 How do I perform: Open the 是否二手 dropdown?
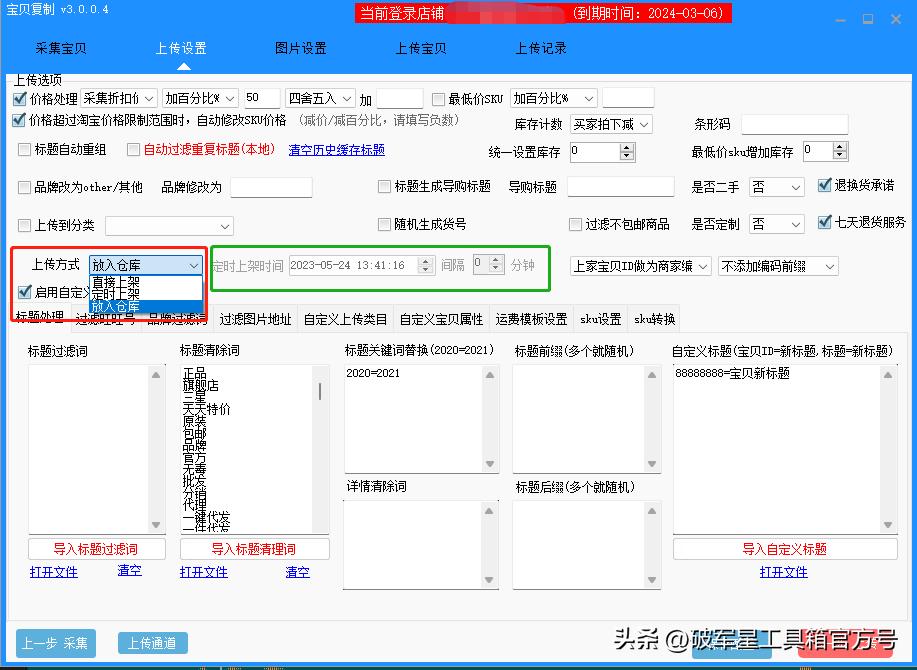776,187
